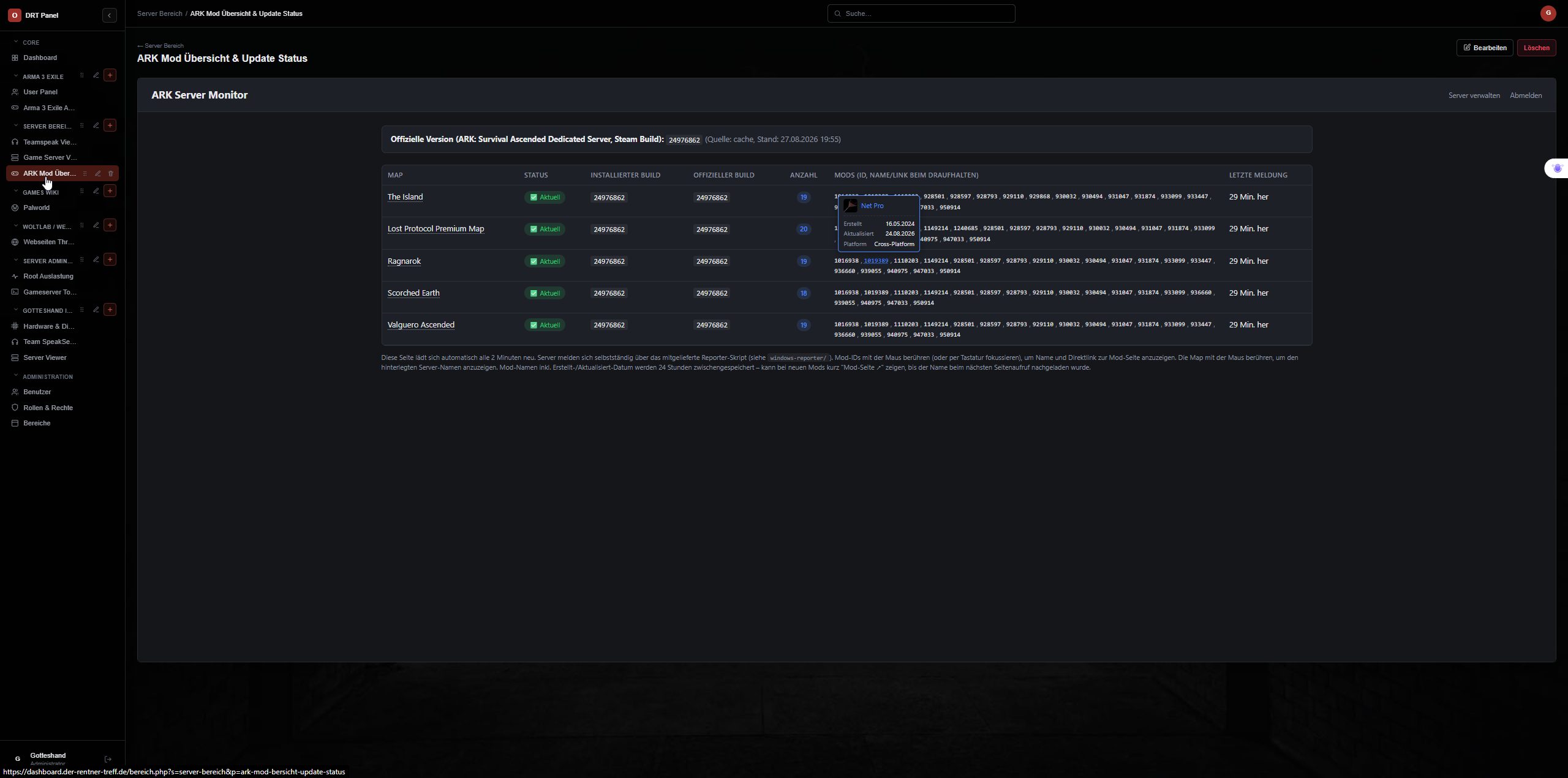Click The Island map name
This screenshot has width=1568, height=778.
pos(405,197)
